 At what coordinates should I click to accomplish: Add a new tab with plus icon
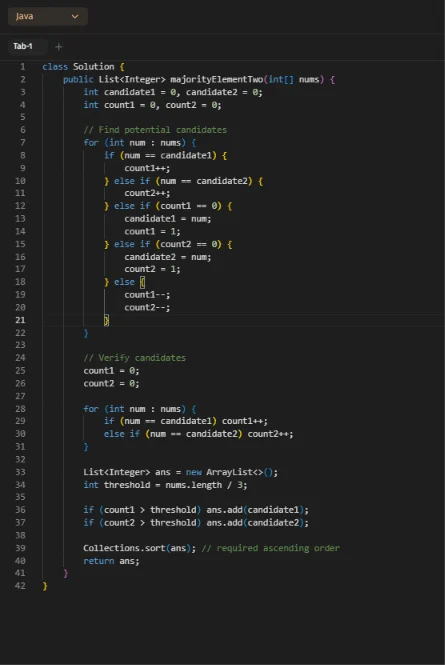tap(59, 47)
